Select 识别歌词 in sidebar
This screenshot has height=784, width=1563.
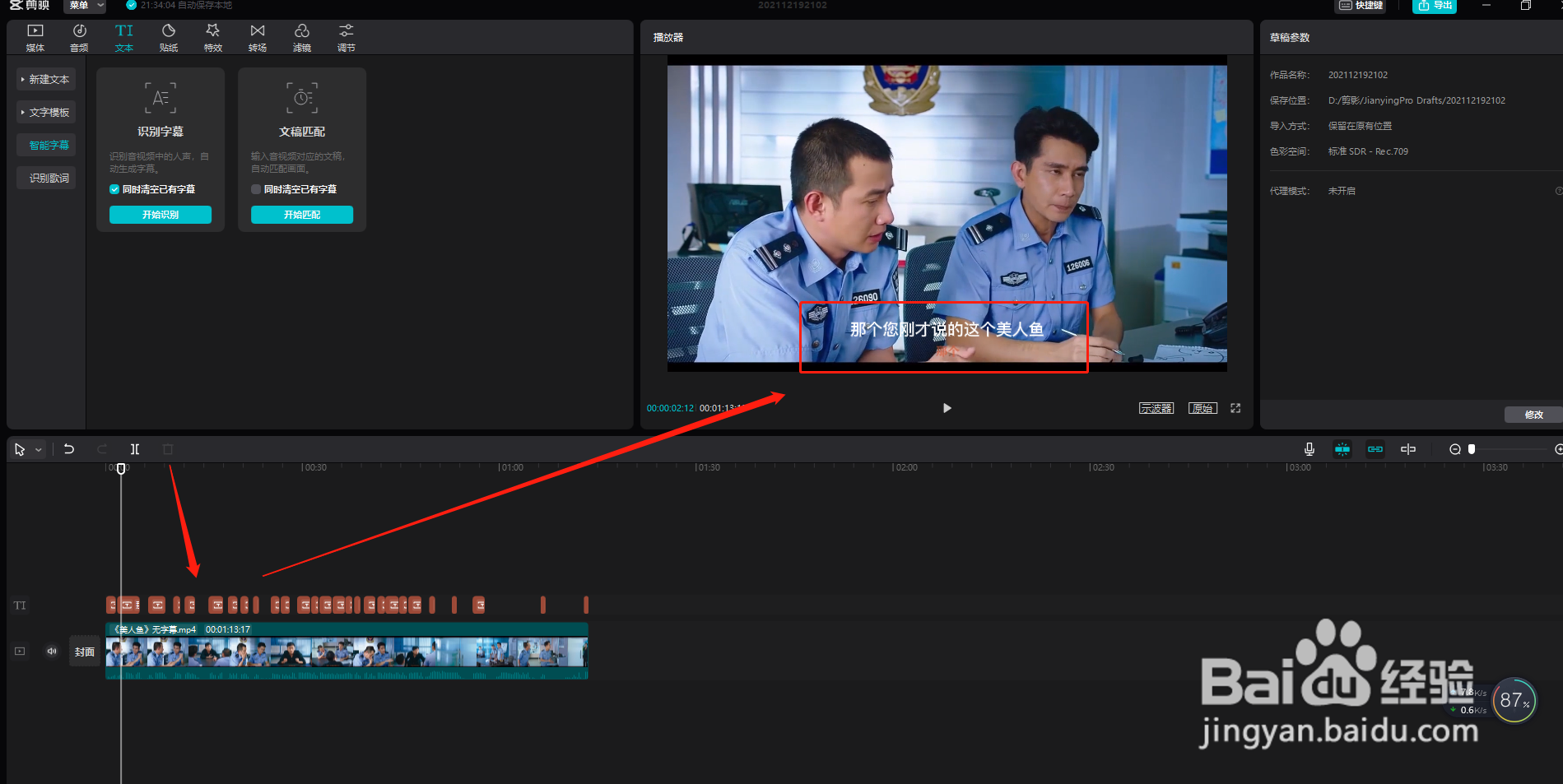coord(46,178)
